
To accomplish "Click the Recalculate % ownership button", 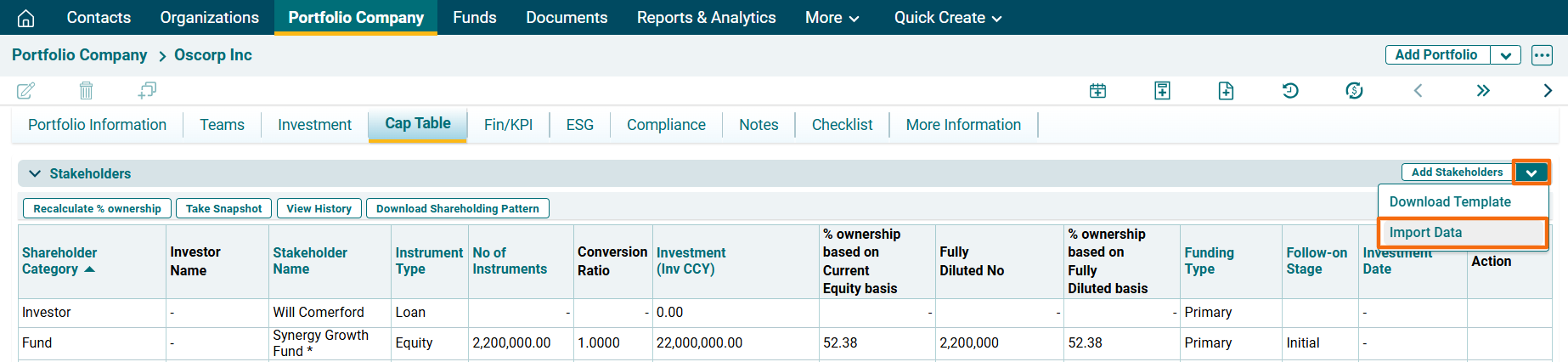I will [x=97, y=208].
